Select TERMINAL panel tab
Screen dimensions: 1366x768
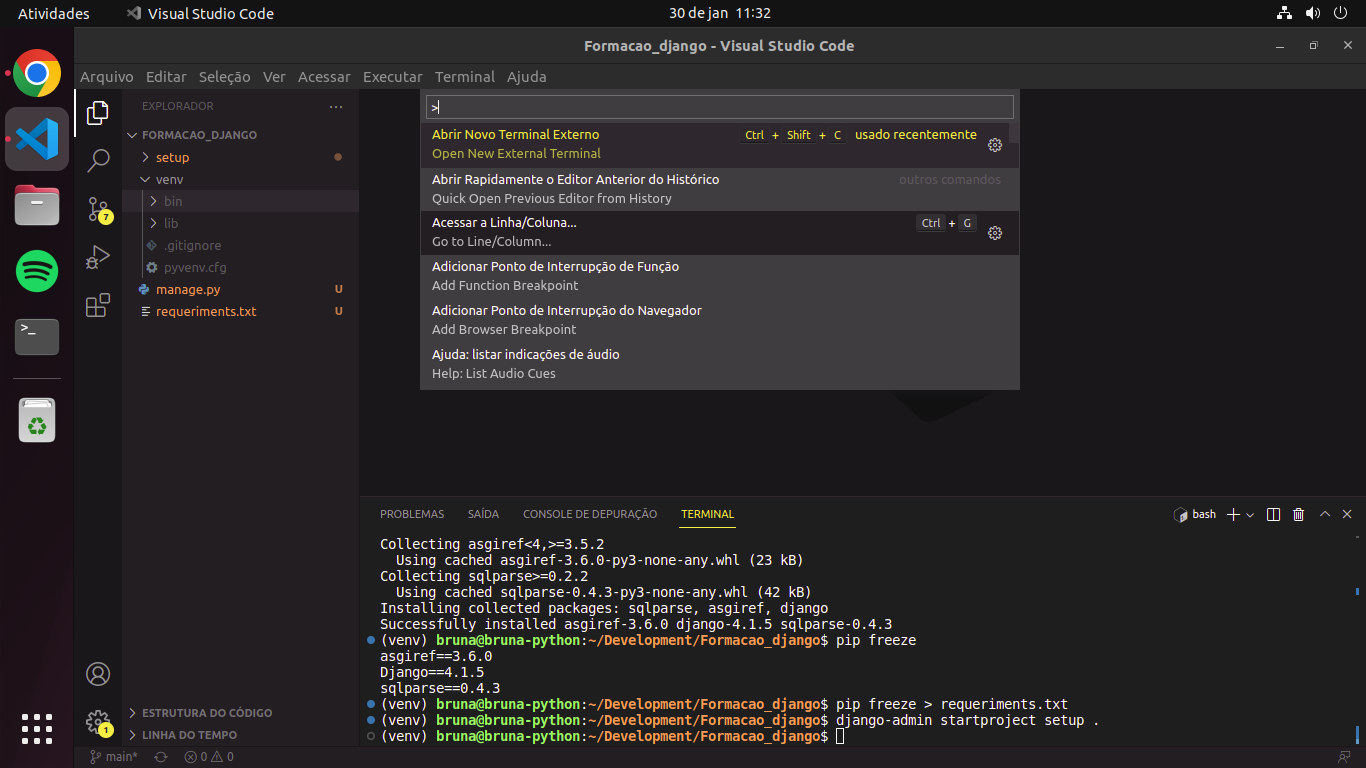(x=708, y=514)
